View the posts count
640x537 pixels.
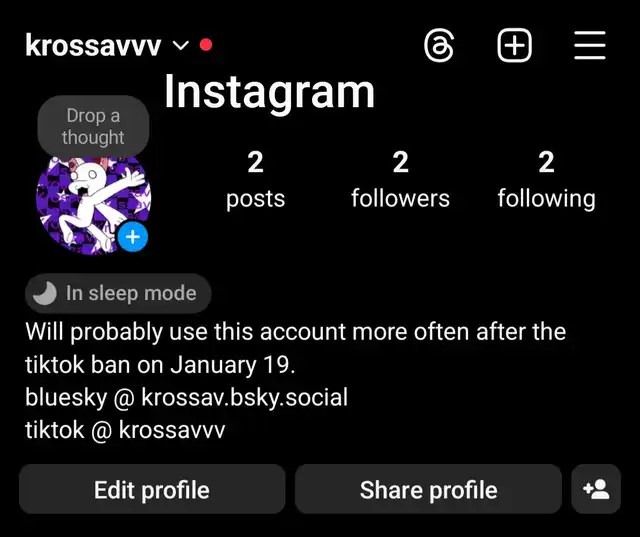(256, 180)
